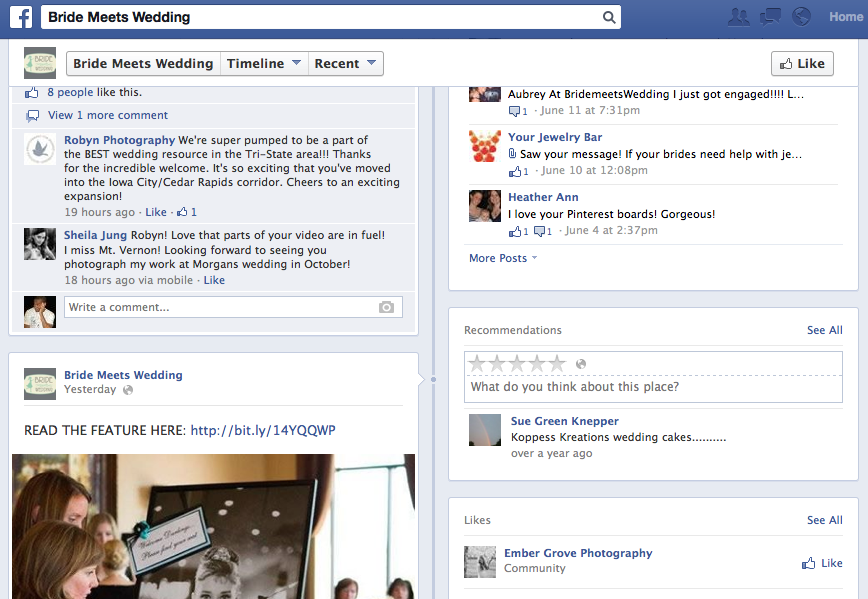Like the Bride Meets Wedding page
The width and height of the screenshot is (868, 599).
(x=802, y=64)
